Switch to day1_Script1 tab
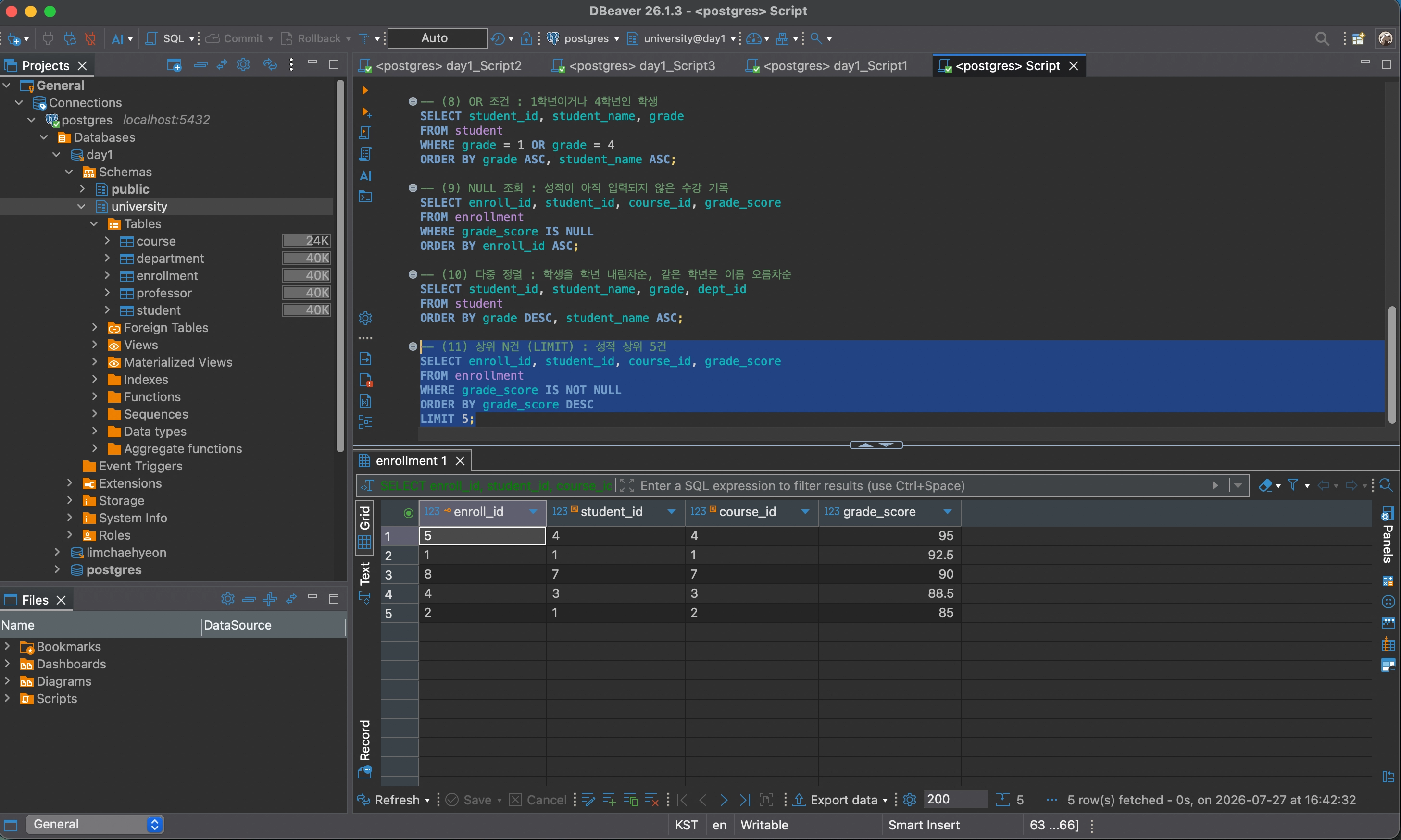The height and width of the screenshot is (840, 1401). coord(827,66)
